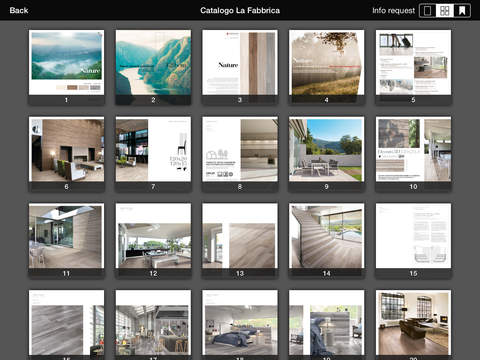
Task: Open page 8 thumbnail
Action: (x=240, y=149)
